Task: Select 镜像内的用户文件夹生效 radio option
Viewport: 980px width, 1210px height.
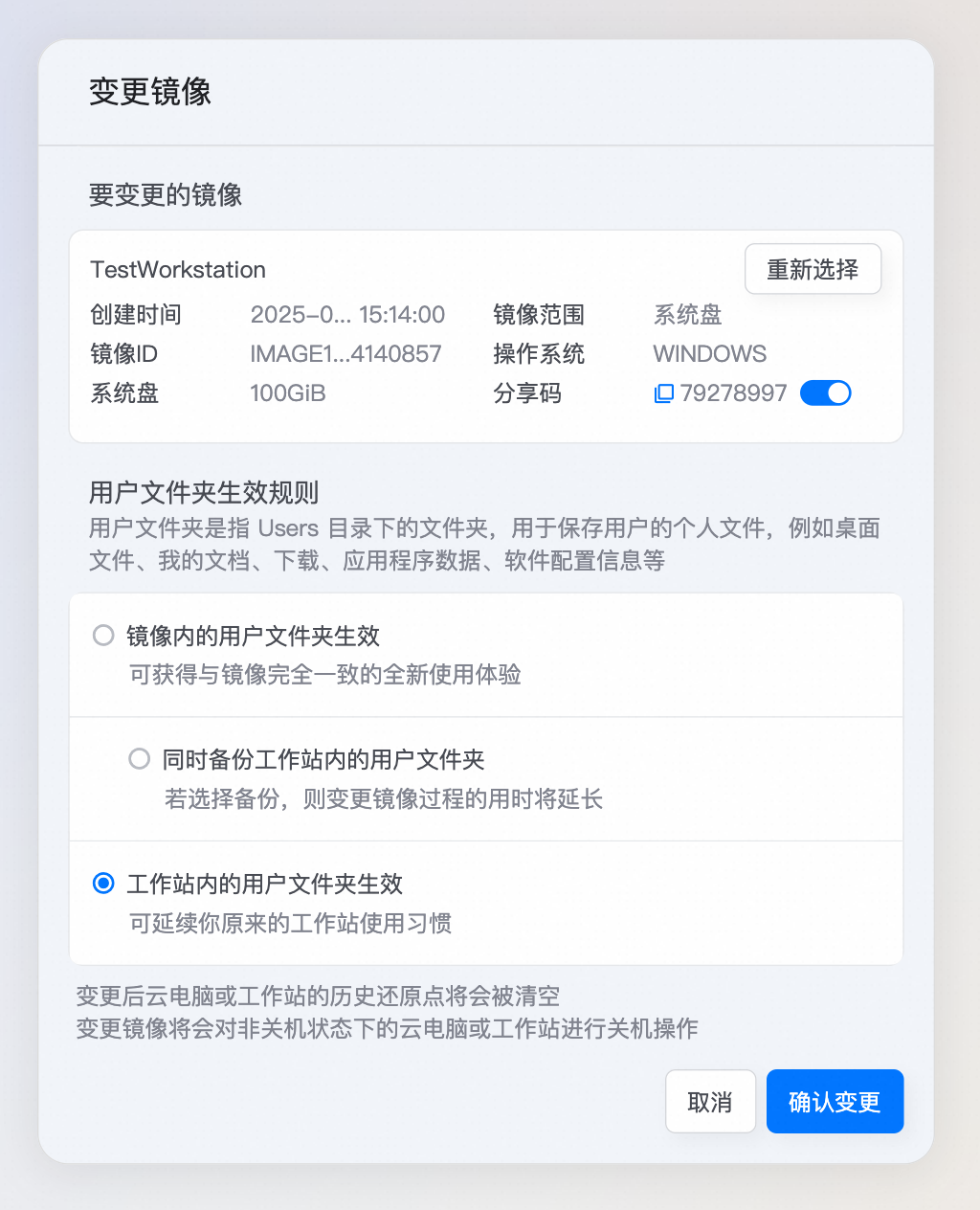Action: 103,635
